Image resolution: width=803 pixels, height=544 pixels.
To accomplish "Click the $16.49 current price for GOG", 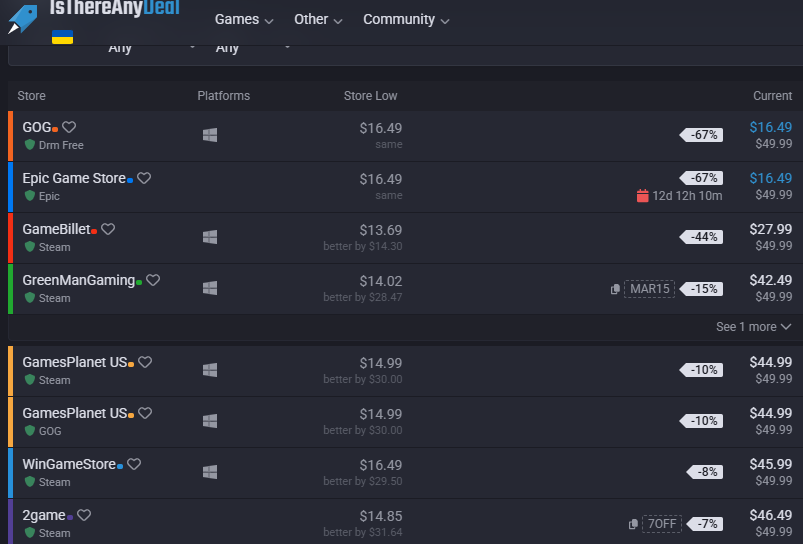I will coord(770,127).
